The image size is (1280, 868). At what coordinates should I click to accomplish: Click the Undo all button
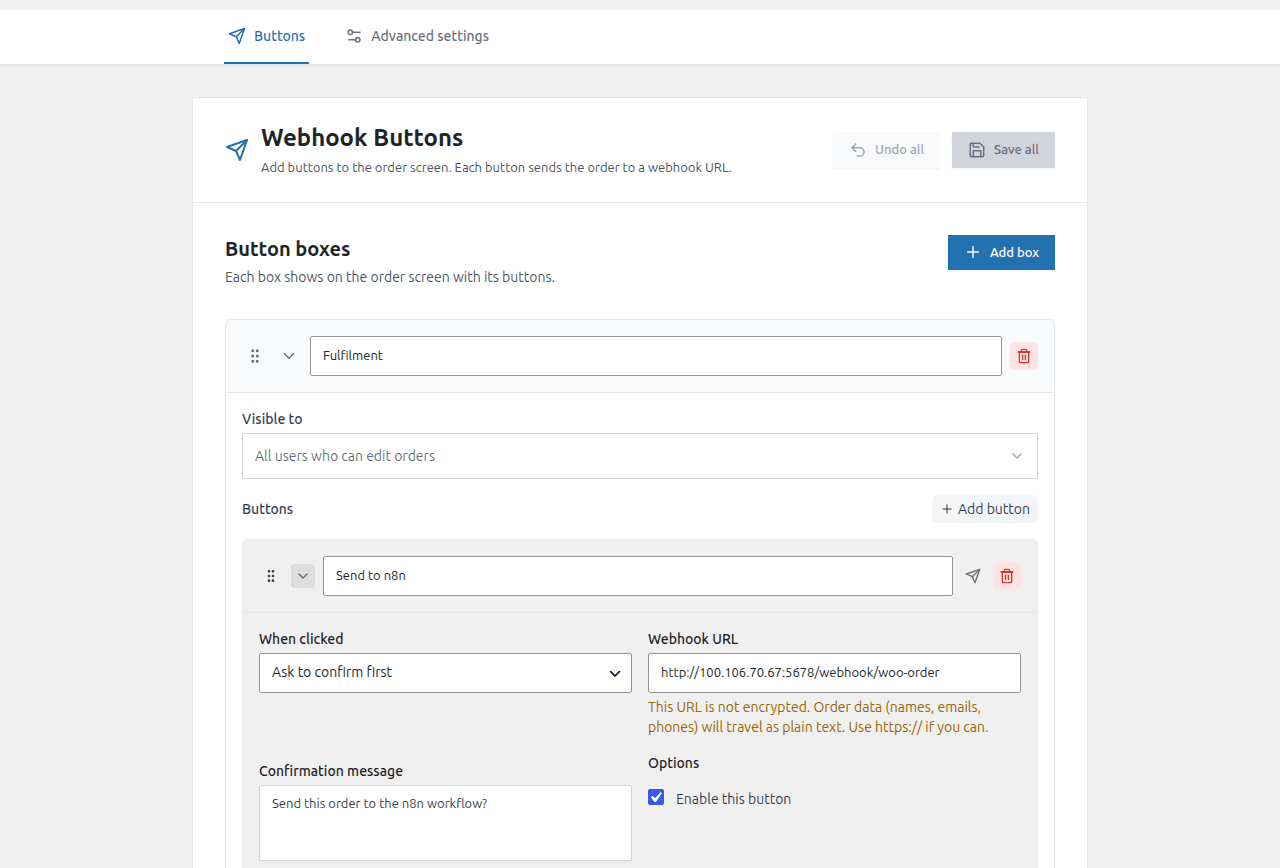886,150
